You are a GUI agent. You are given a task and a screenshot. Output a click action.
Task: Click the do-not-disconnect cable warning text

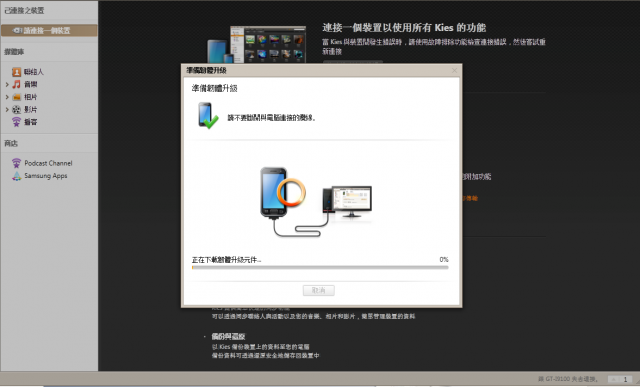click(x=272, y=118)
